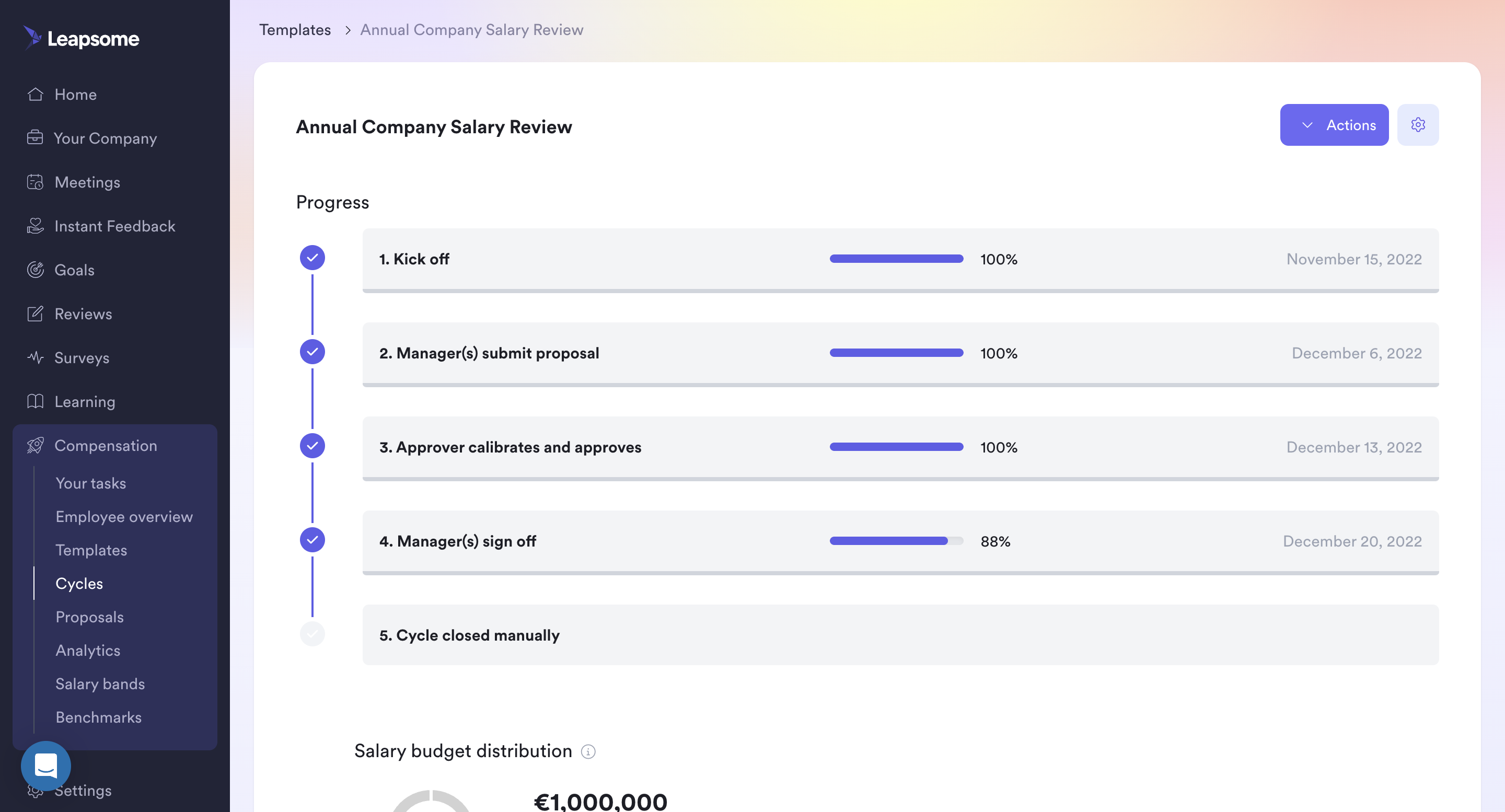The height and width of the screenshot is (812, 1505).
Task: Click the Manager(s) sign off checkmark
Action: pos(312,540)
